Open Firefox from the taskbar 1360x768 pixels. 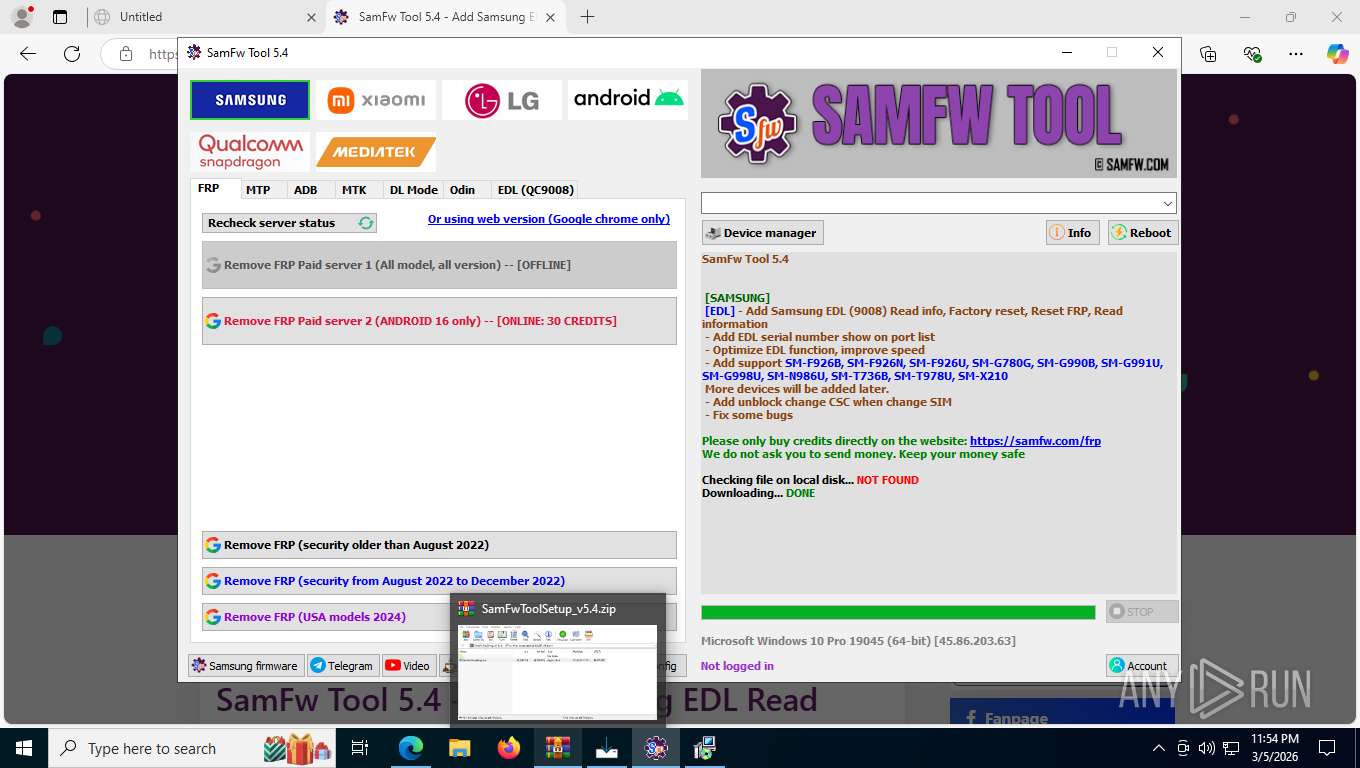[x=509, y=748]
